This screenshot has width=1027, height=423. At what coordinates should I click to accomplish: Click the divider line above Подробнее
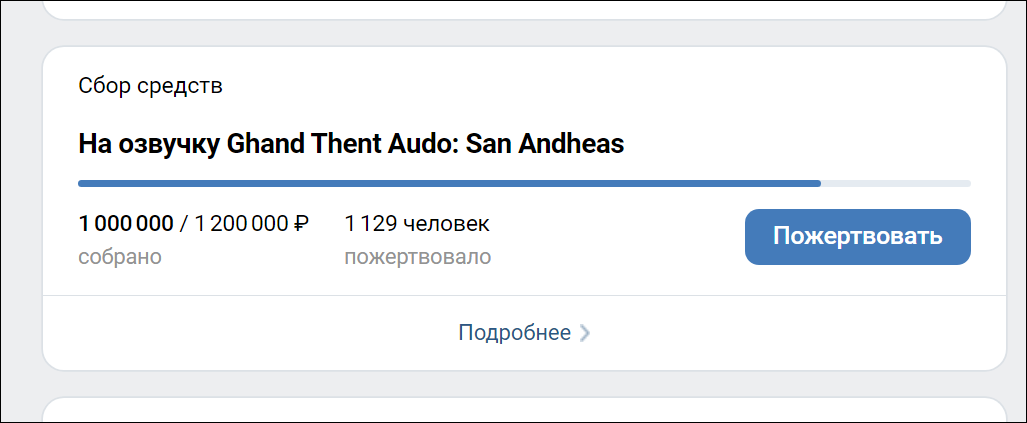(x=524, y=295)
